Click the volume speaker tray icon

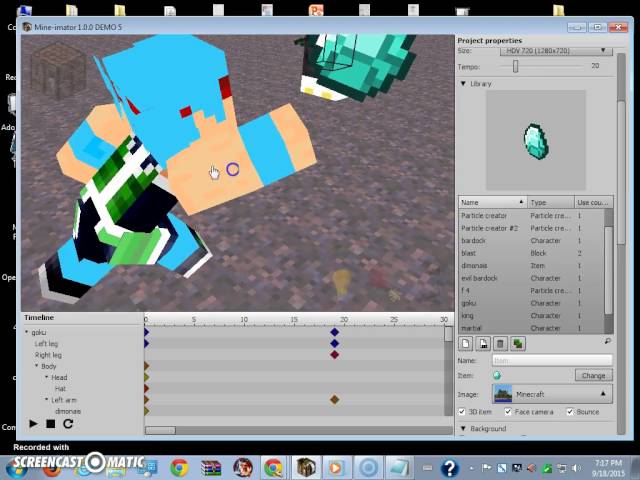(x=576, y=468)
